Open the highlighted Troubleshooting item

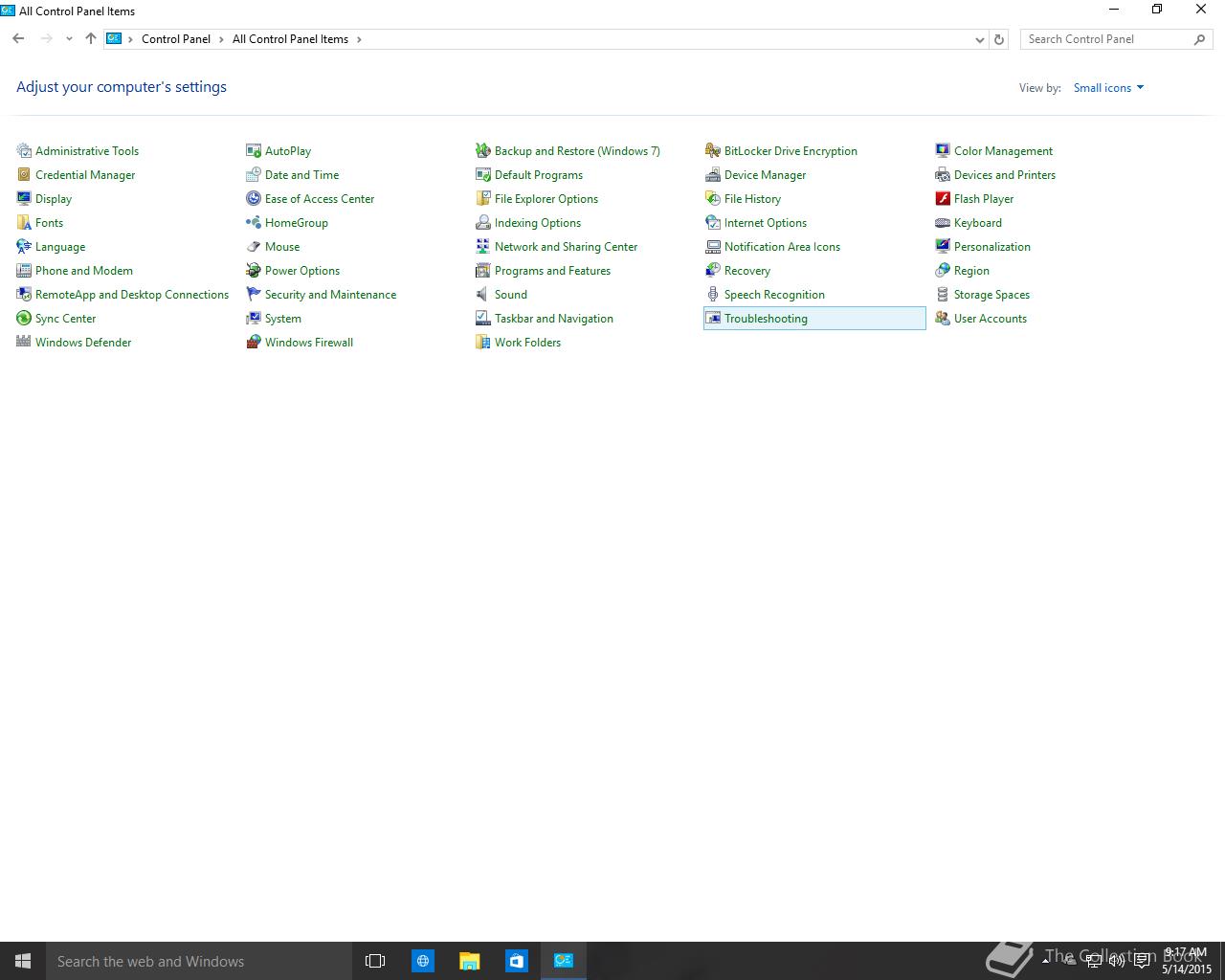(x=814, y=319)
